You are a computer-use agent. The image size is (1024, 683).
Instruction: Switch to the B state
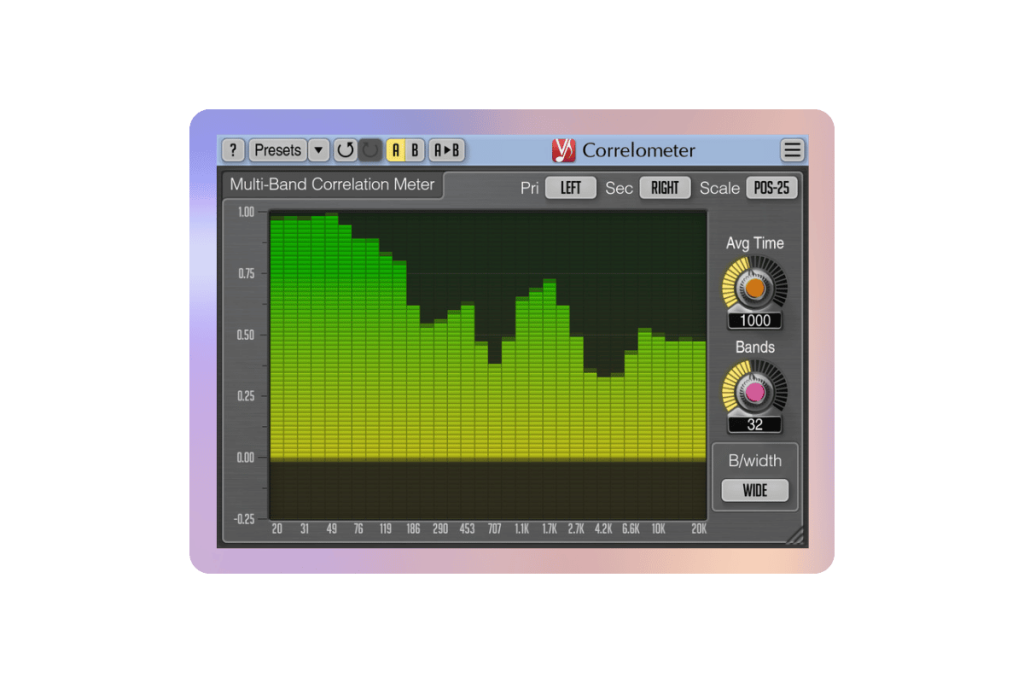[x=415, y=150]
